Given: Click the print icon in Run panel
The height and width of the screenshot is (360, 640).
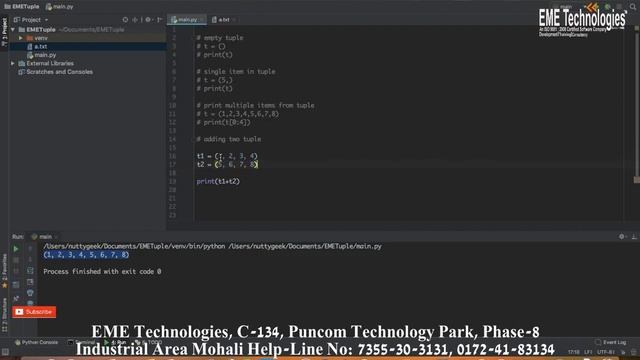Looking at the screenshot, I should point(30,293).
